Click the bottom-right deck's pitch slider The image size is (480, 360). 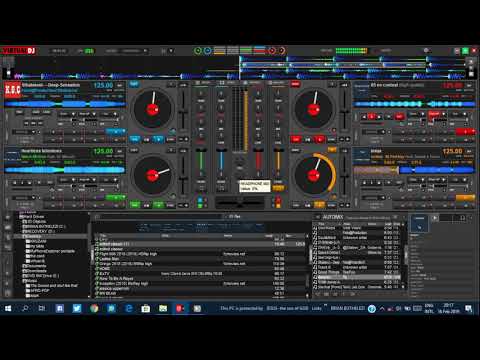click(345, 177)
